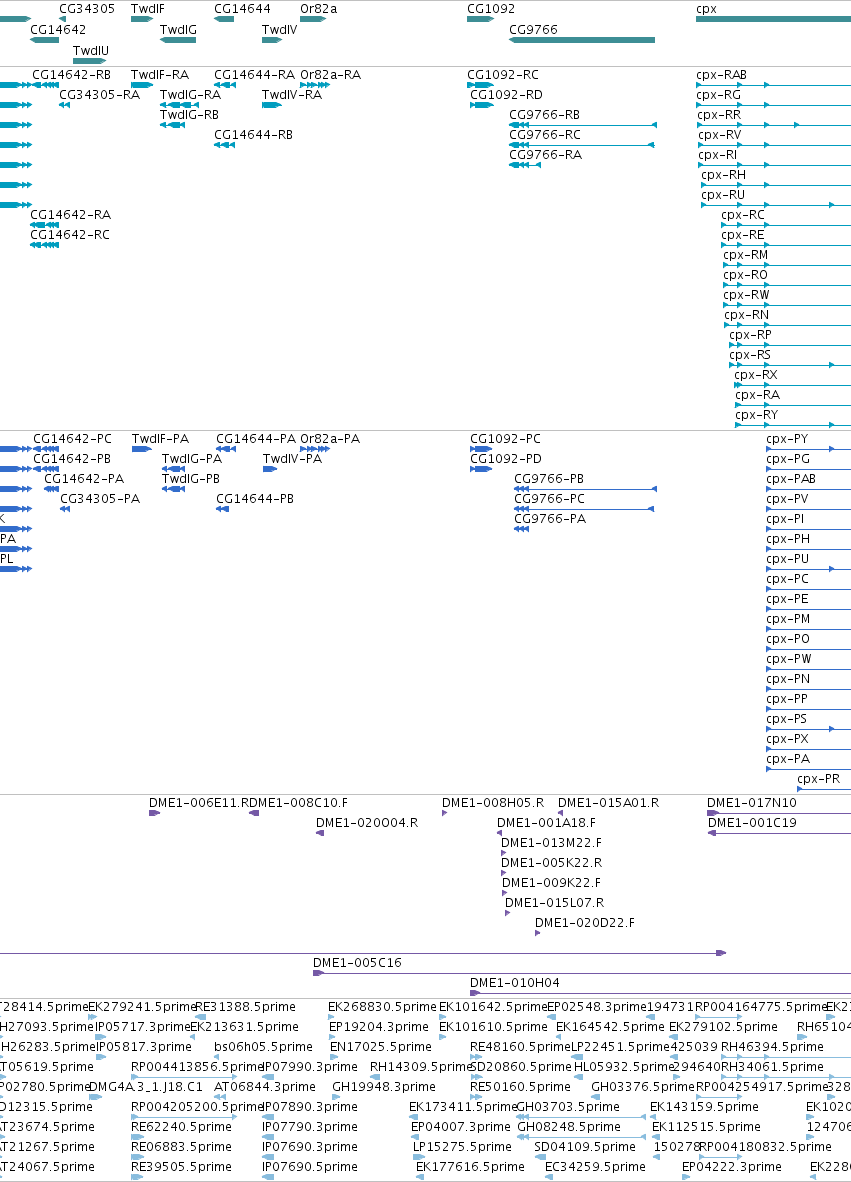Select transcript cpx-RW label
Screen dimensions: 851x1182
[x=745, y=295]
